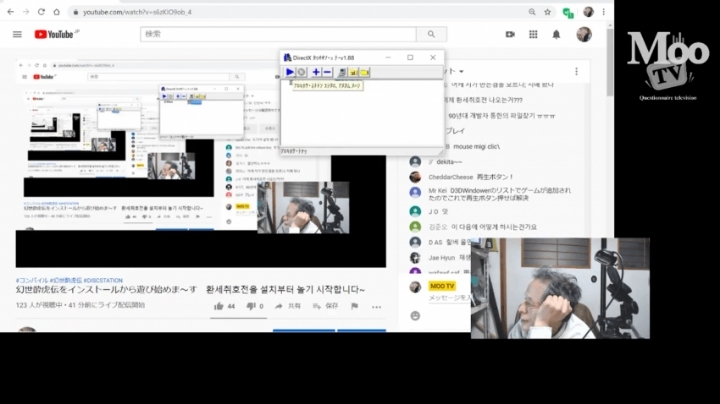The width and height of the screenshot is (720, 404).
Task: Click the YouTube search box
Action: (x=278, y=34)
